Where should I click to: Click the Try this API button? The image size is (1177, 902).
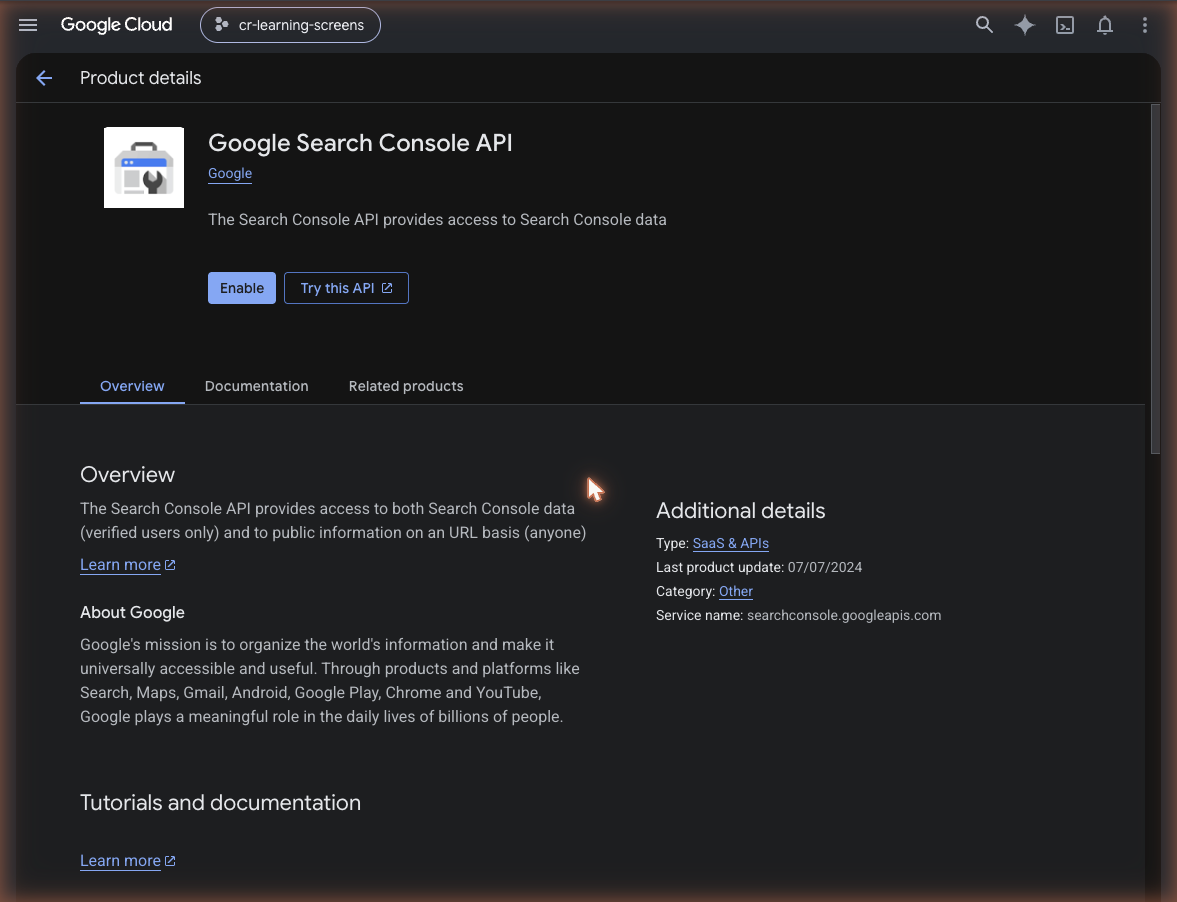tap(346, 288)
